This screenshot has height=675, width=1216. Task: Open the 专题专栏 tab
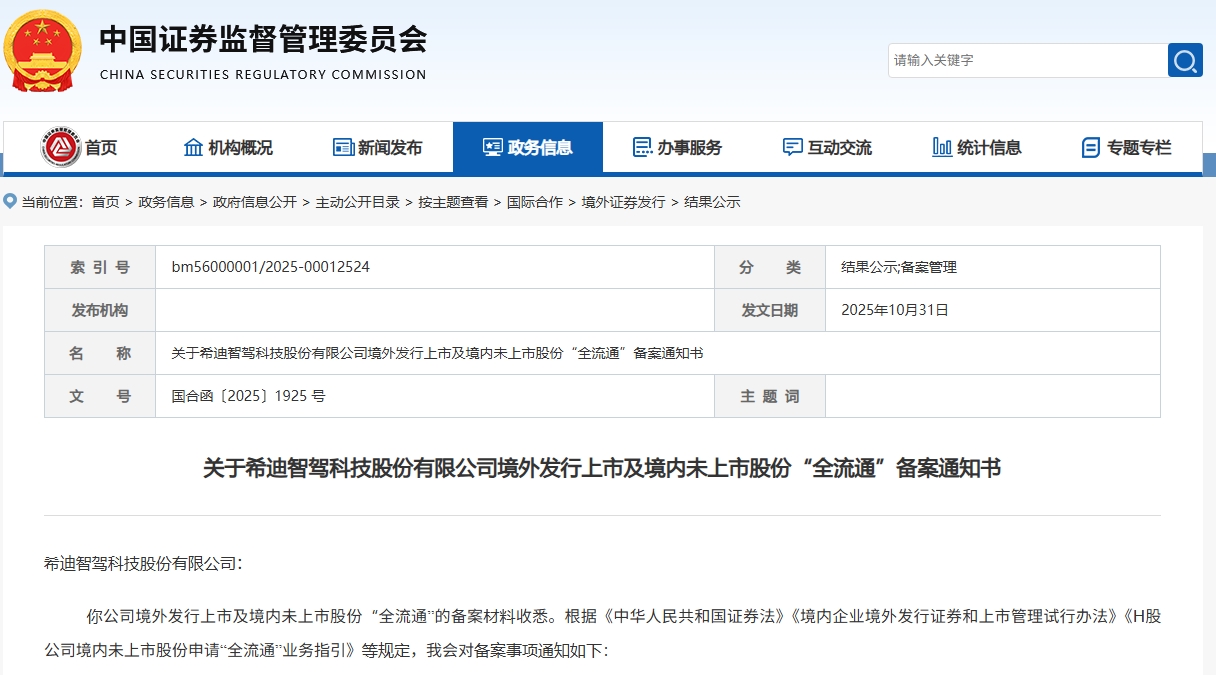1127,148
